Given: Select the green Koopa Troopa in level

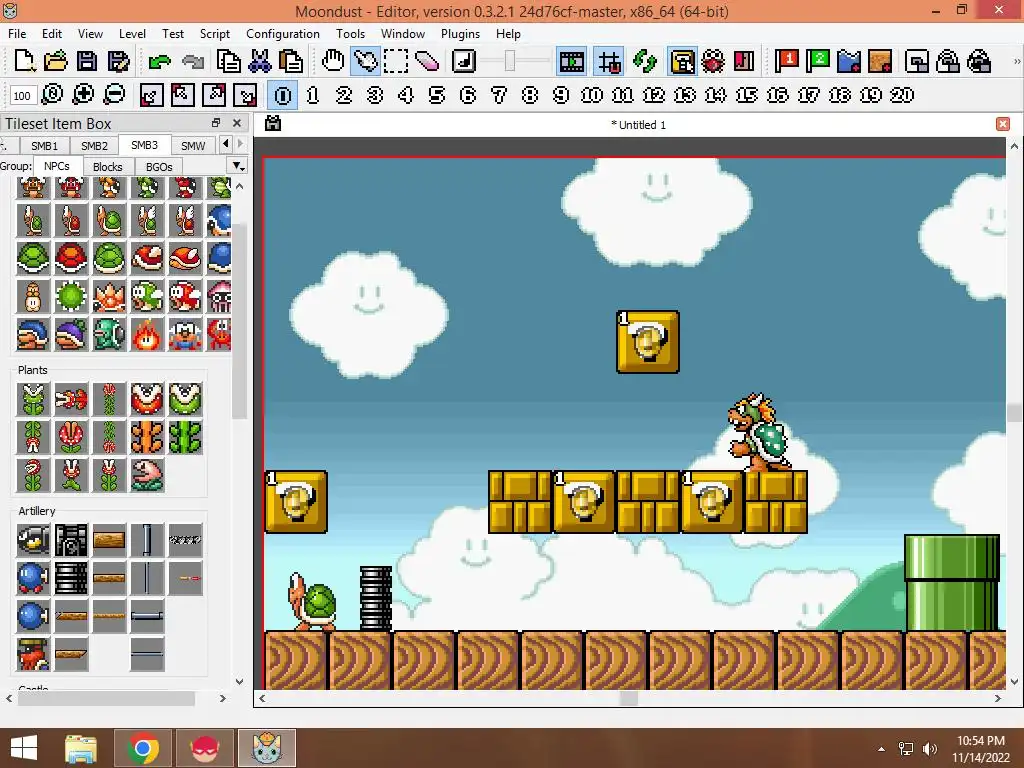Looking at the screenshot, I should pos(312,601).
